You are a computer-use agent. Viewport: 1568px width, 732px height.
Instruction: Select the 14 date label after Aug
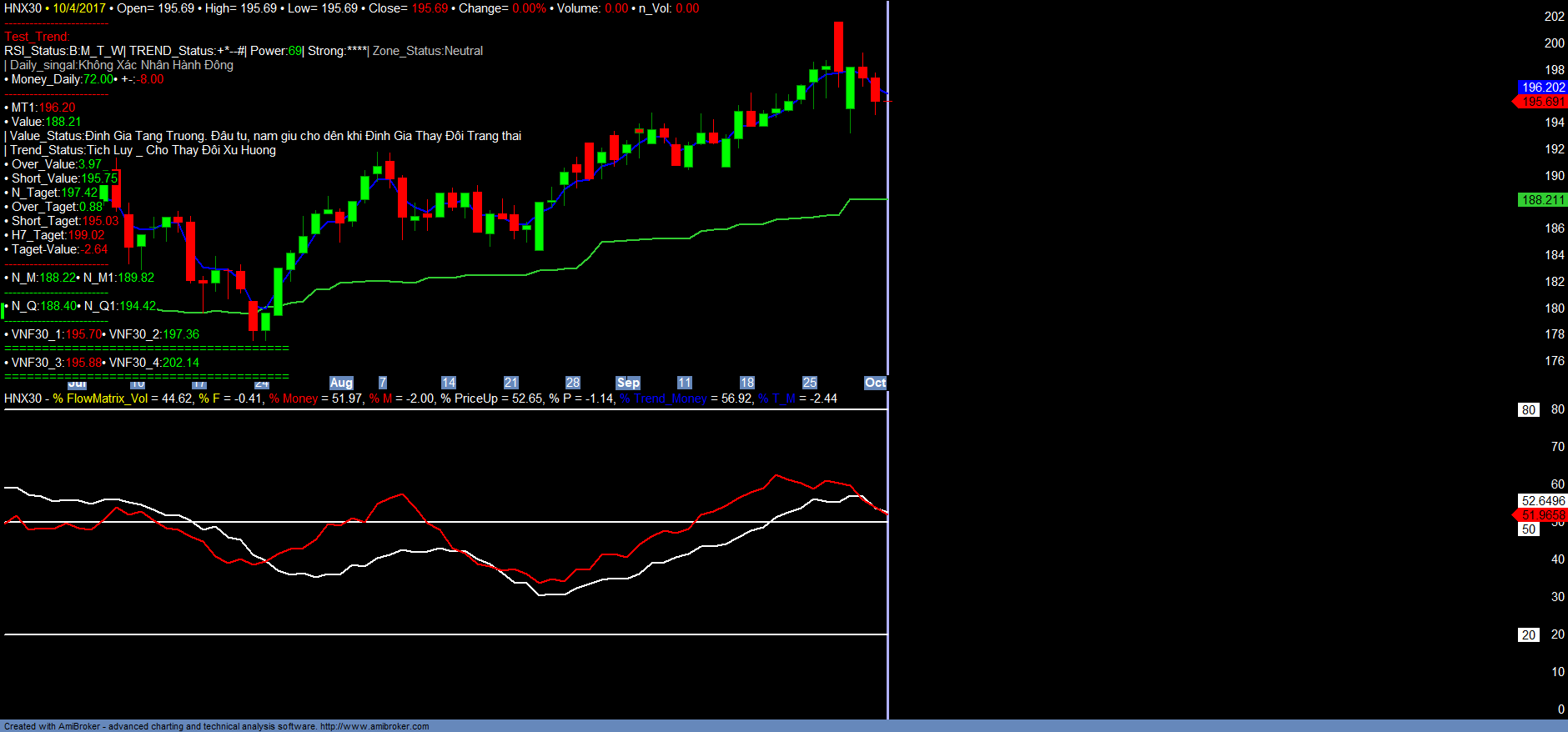449,383
